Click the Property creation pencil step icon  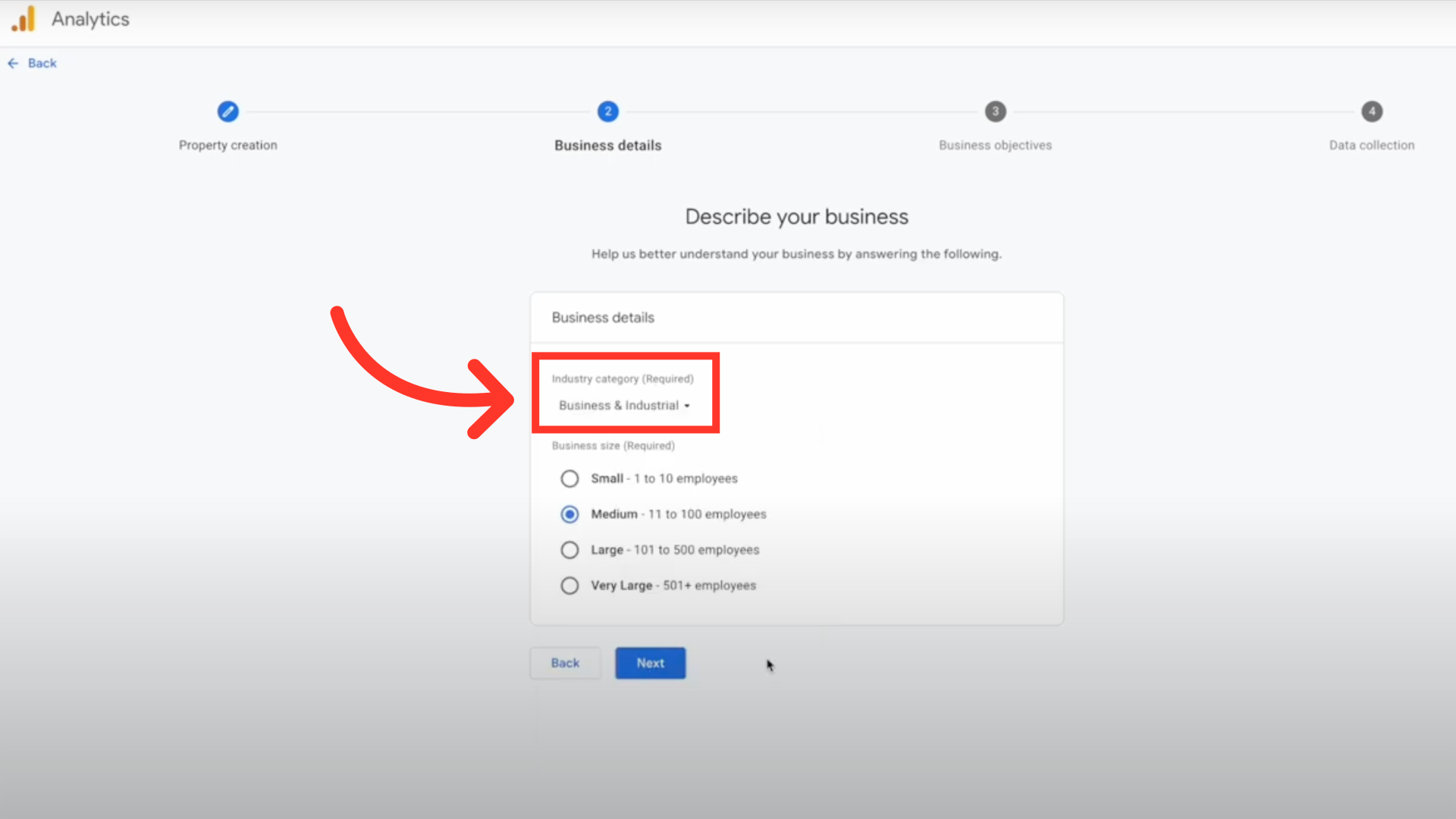[x=227, y=111]
